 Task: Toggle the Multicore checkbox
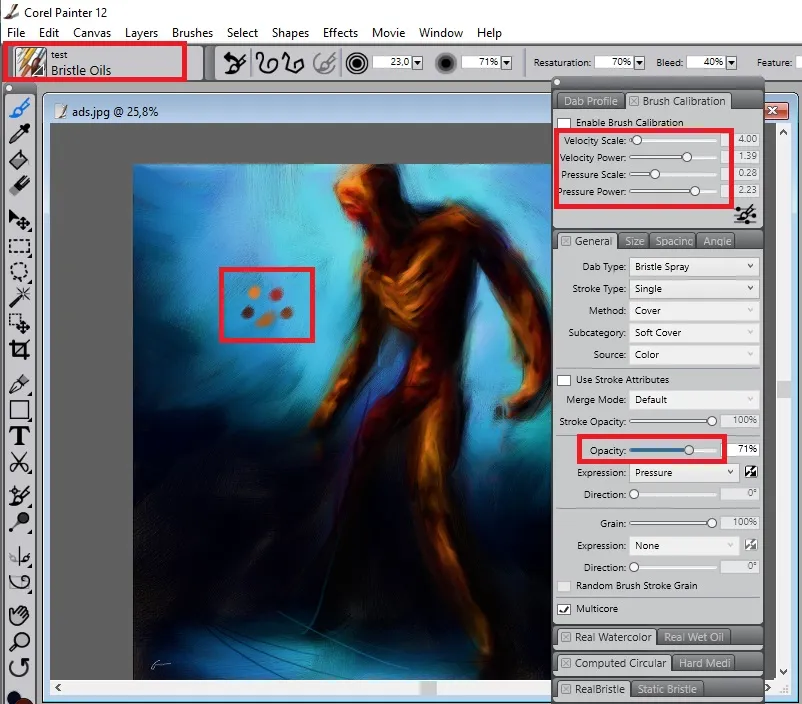pyautogui.click(x=564, y=609)
